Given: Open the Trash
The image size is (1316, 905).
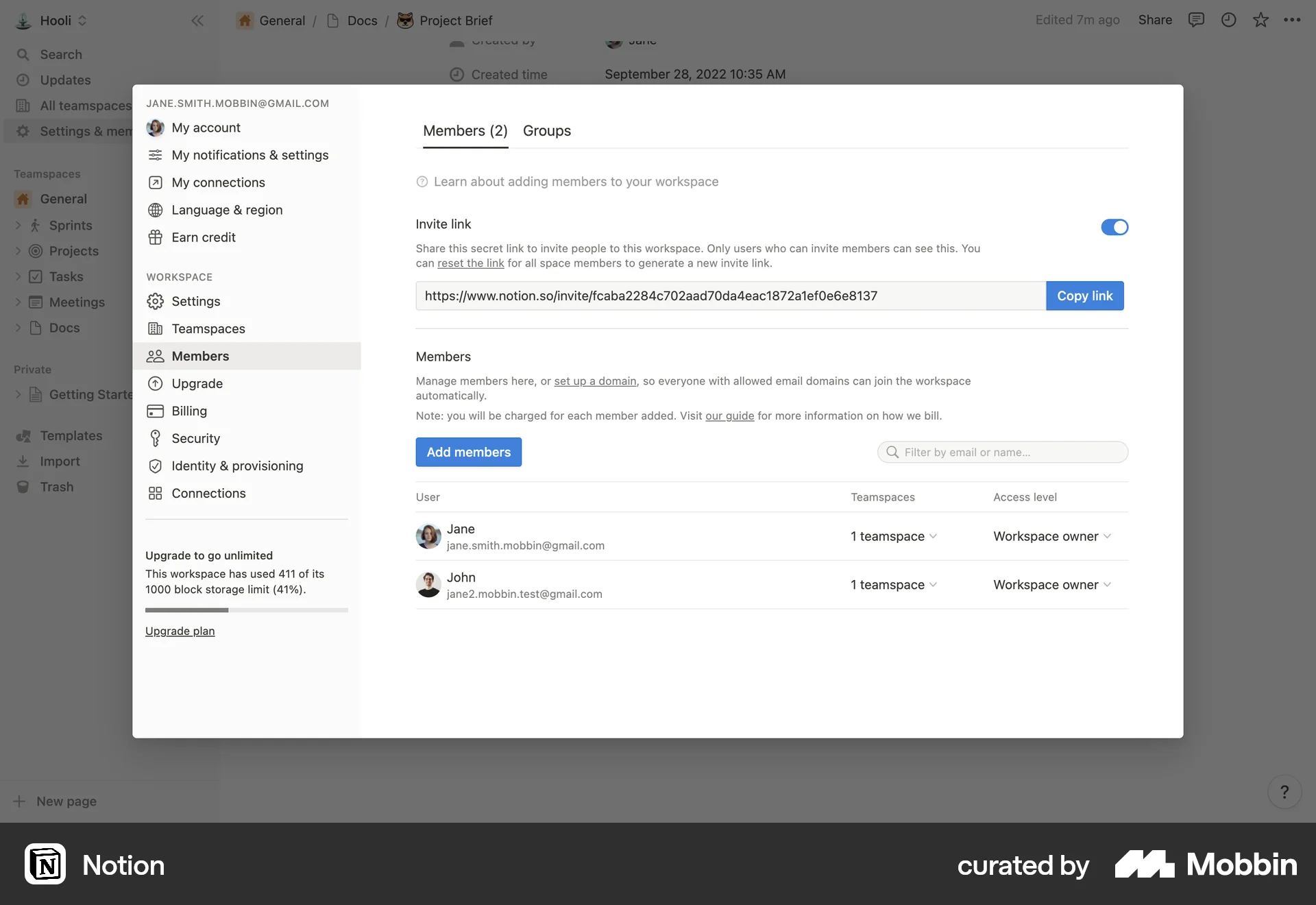Looking at the screenshot, I should click(56, 487).
